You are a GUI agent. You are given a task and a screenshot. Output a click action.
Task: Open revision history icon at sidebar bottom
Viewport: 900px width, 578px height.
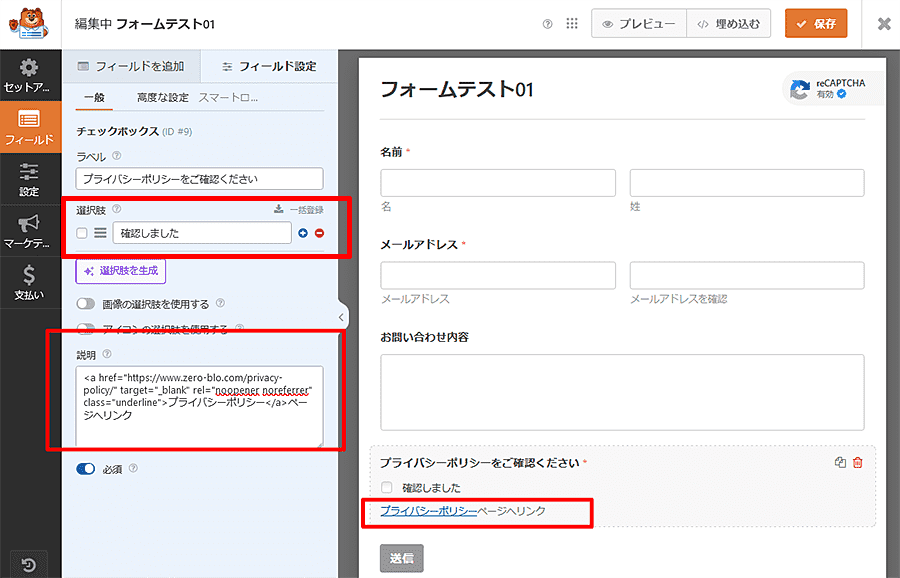(x=29, y=565)
